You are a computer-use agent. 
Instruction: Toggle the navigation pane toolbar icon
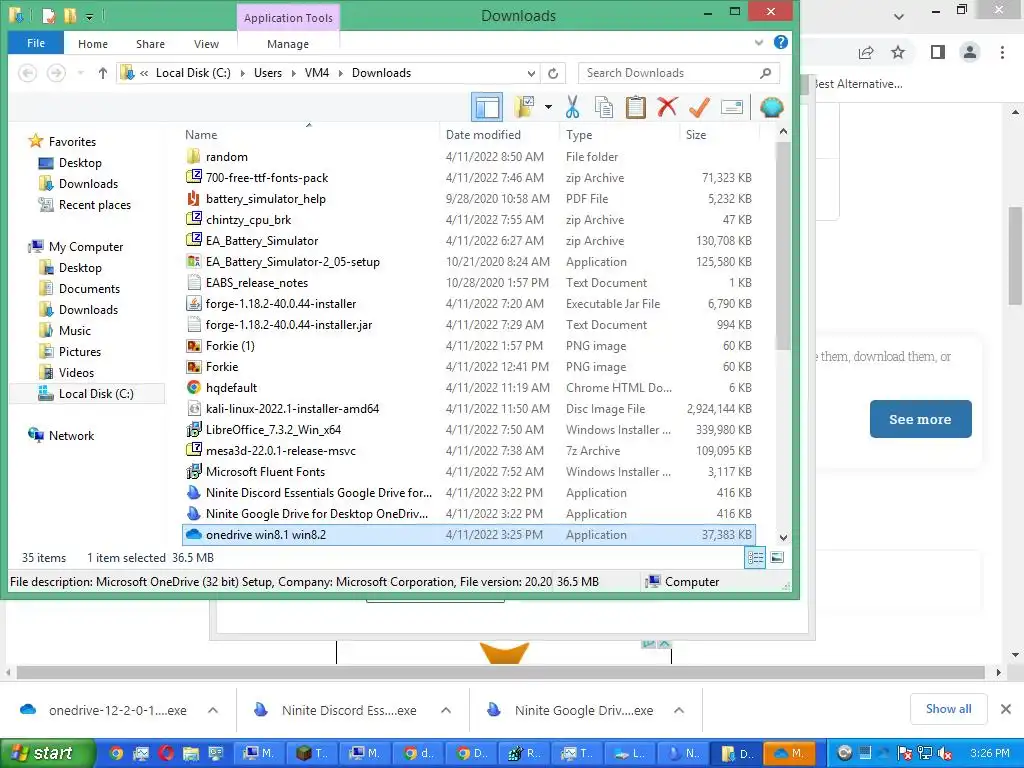pyautogui.click(x=487, y=107)
